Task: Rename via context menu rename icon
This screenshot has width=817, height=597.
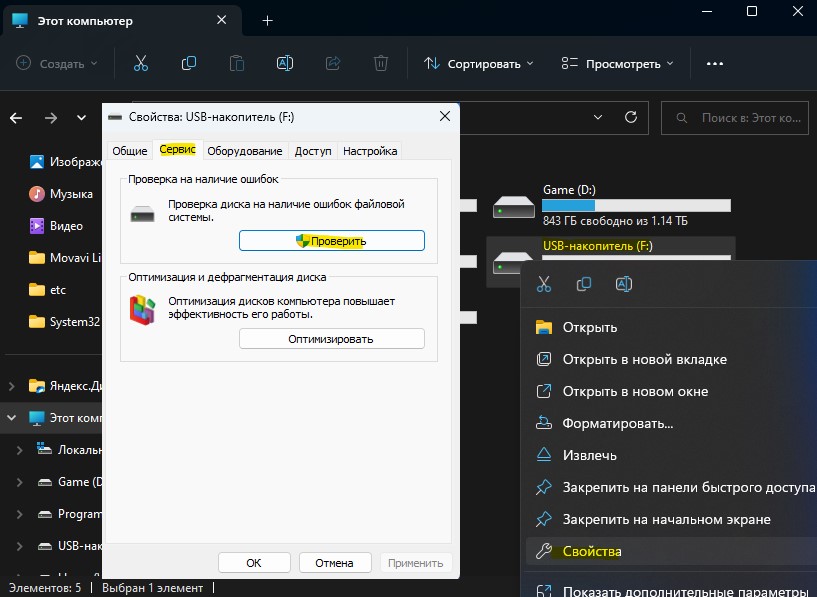Action: coord(624,284)
